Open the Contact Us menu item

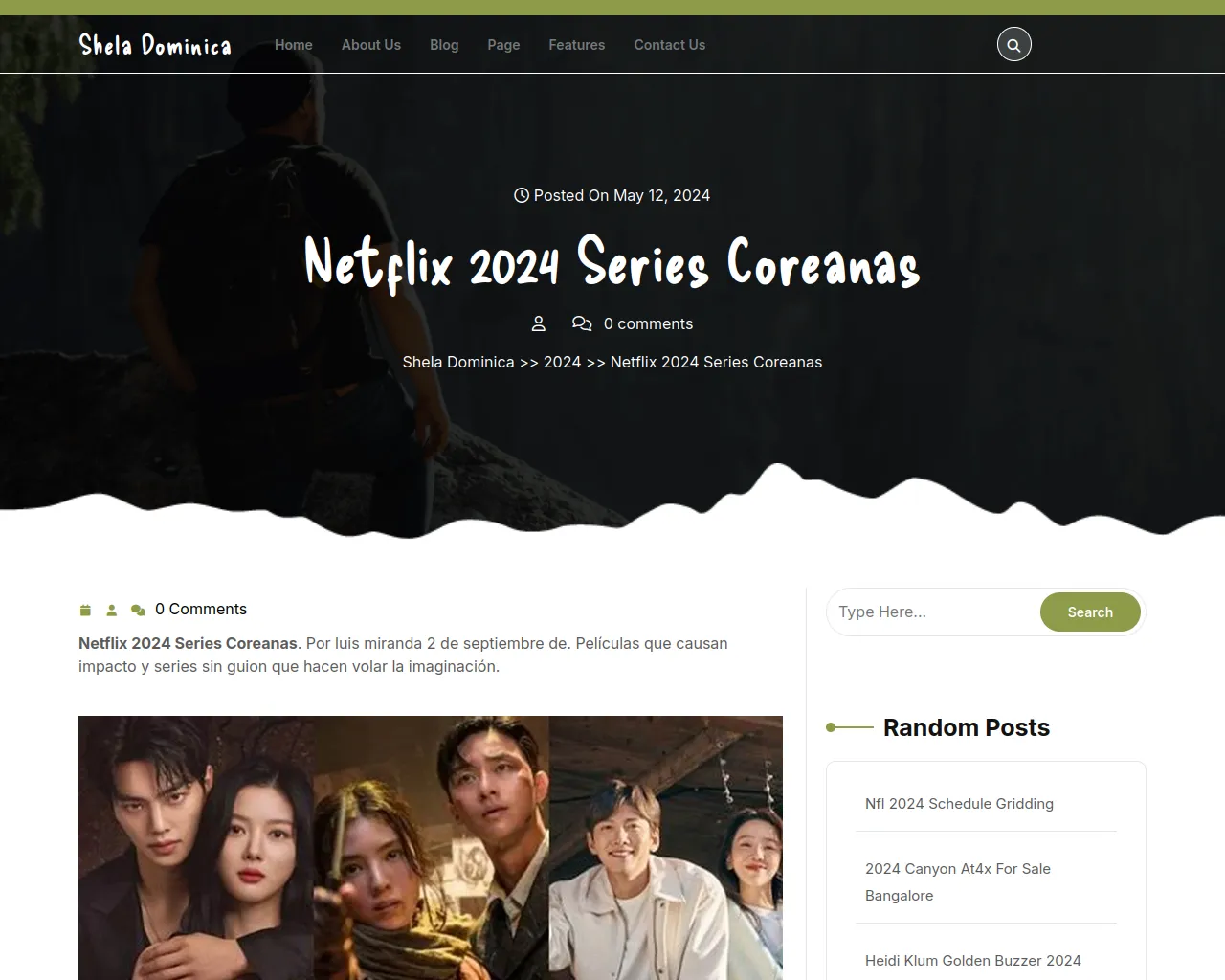point(670,45)
